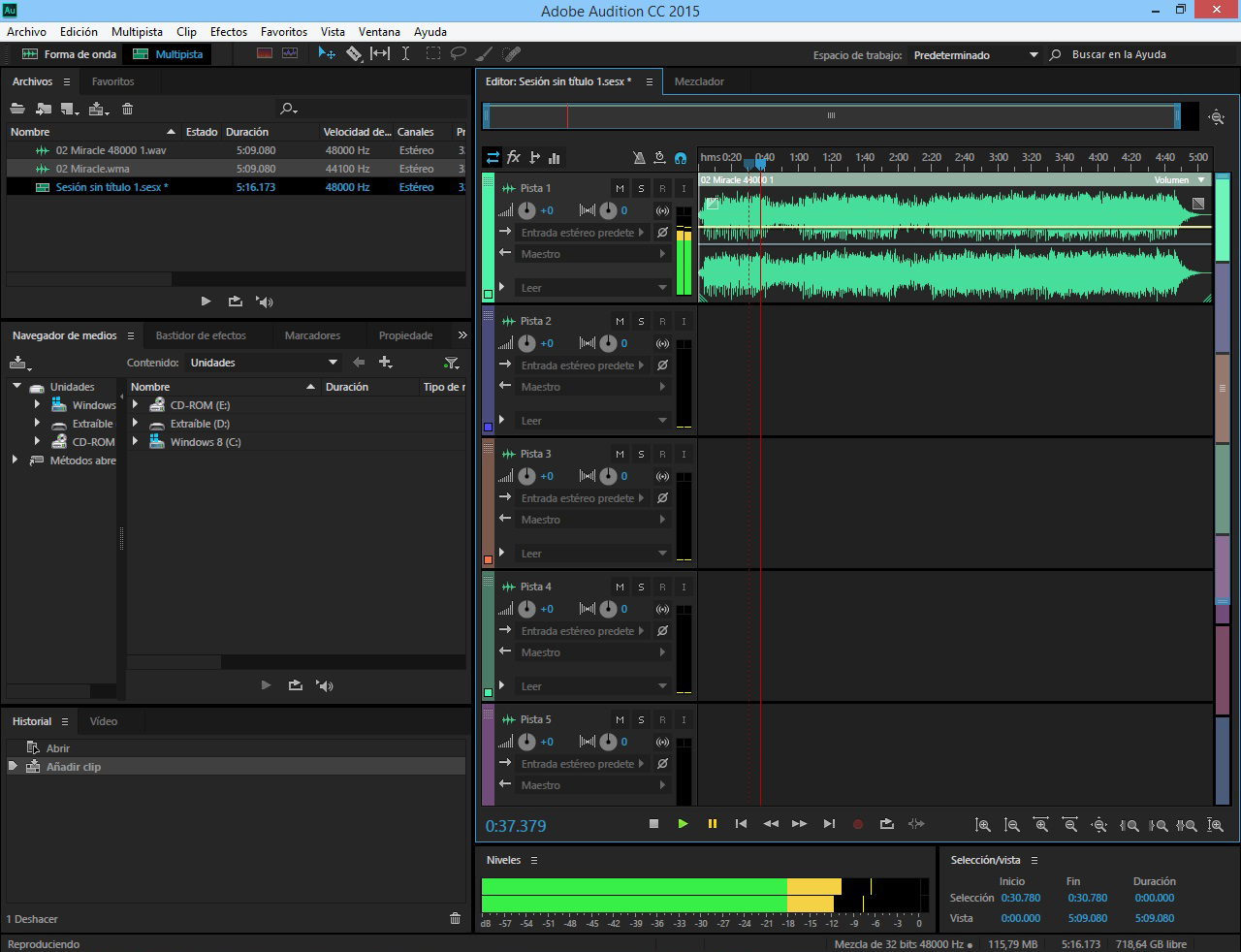1241x952 pixels.
Task: Expand the Windows 8 (C:) drive
Action: pos(136,441)
